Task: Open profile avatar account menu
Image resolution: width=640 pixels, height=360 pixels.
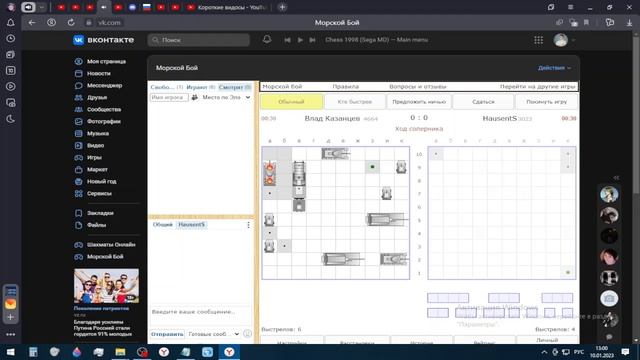Action: (x=564, y=40)
